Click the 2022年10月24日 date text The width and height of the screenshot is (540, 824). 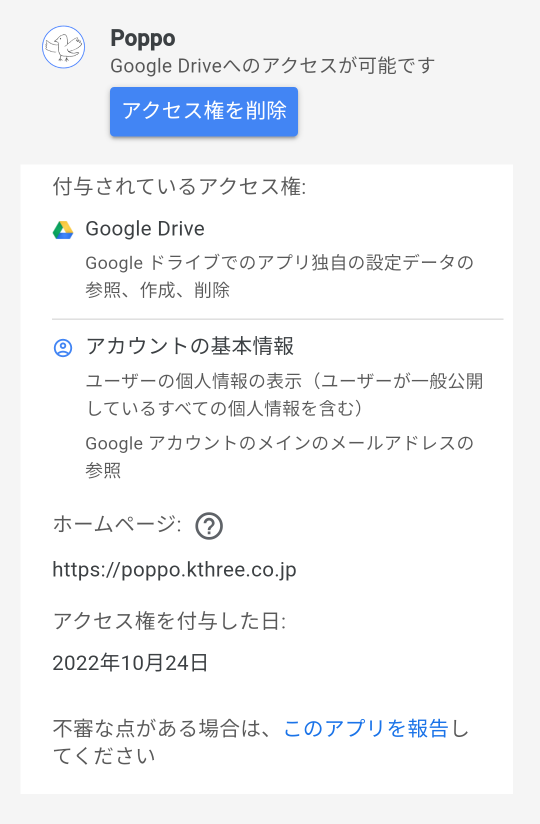click(x=130, y=663)
